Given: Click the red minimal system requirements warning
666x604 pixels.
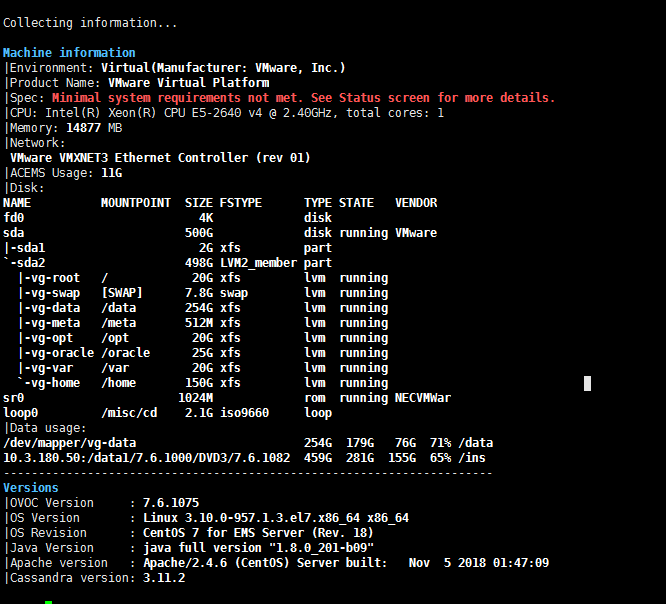Looking at the screenshot, I should (x=303, y=98).
